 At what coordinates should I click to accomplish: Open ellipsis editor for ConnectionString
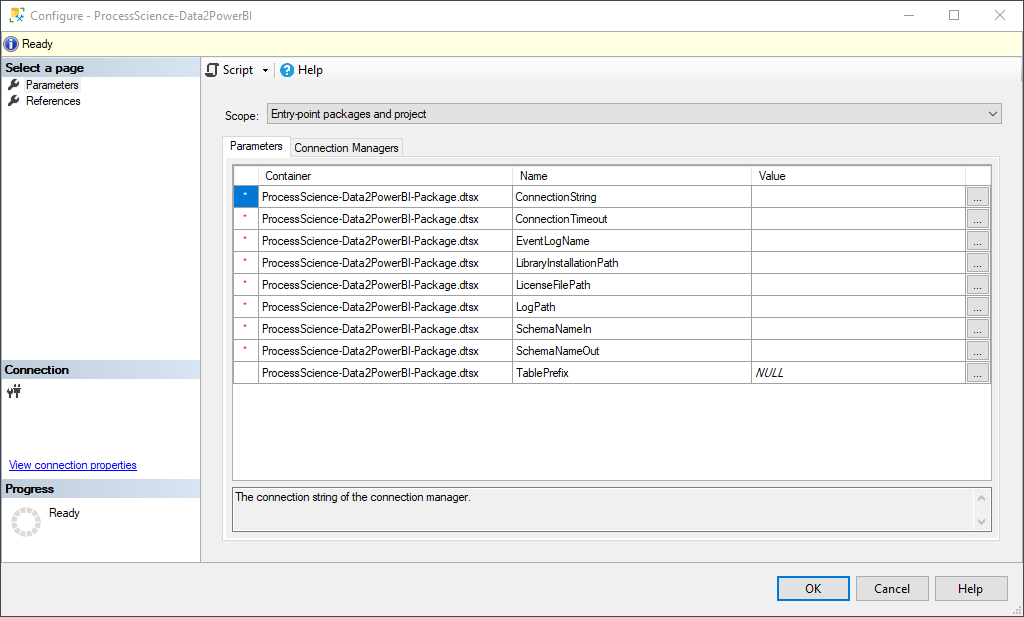[x=978, y=197]
